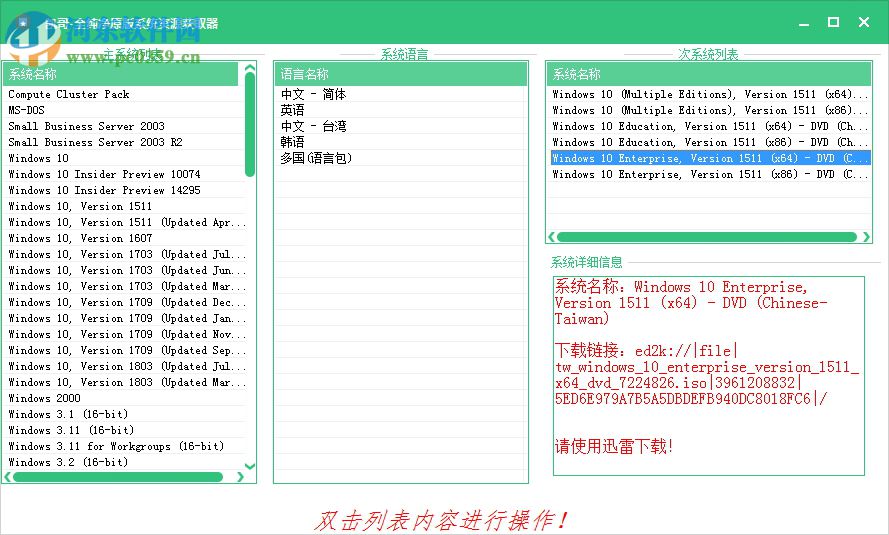
Task: Select Windows 10, Version 1803 (Updated Mar...
Action: 125,382
